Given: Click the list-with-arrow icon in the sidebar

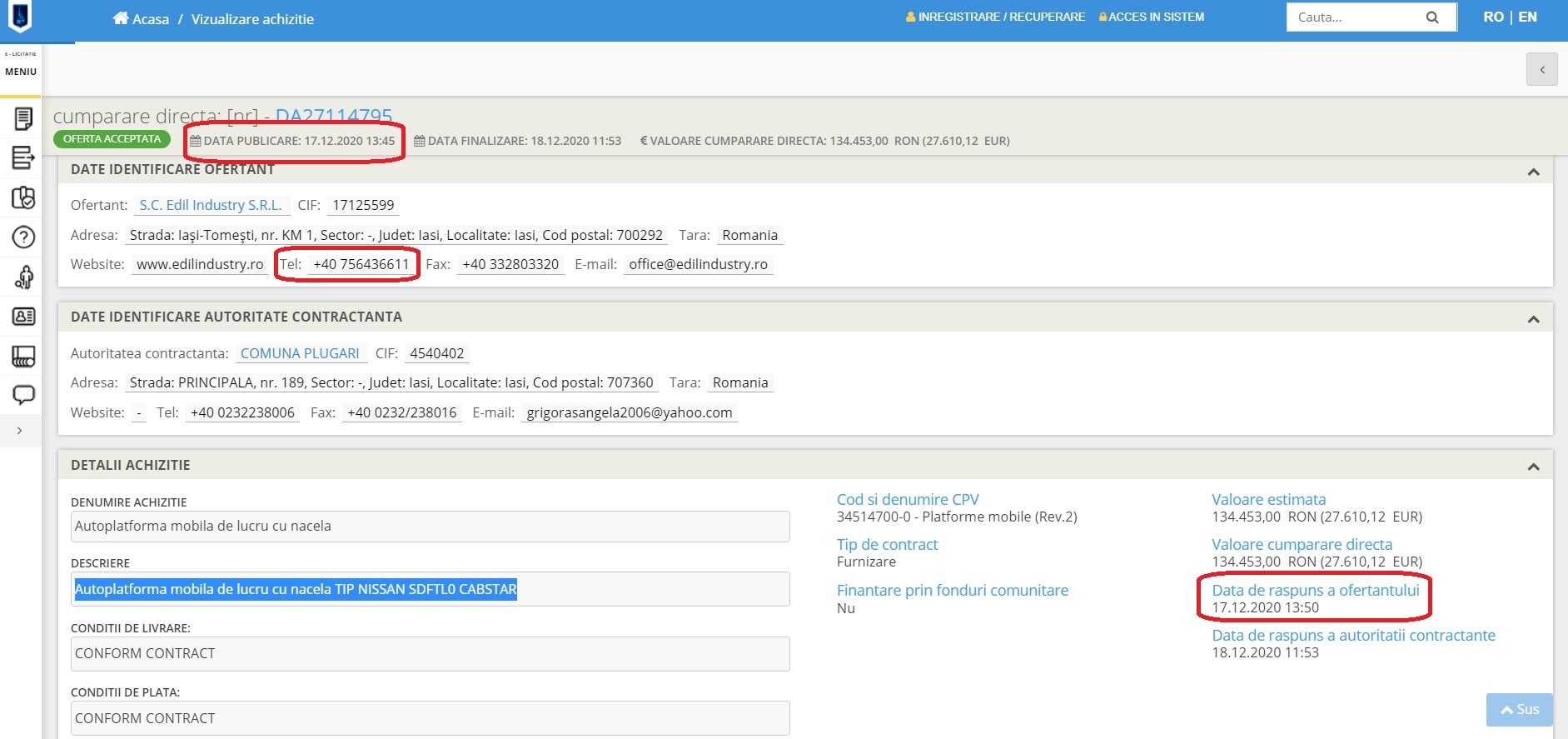Looking at the screenshot, I should pyautogui.click(x=23, y=157).
